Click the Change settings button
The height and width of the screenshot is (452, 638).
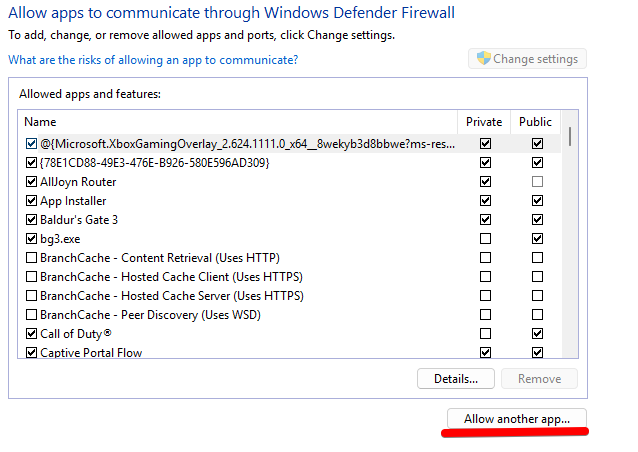coord(527,59)
